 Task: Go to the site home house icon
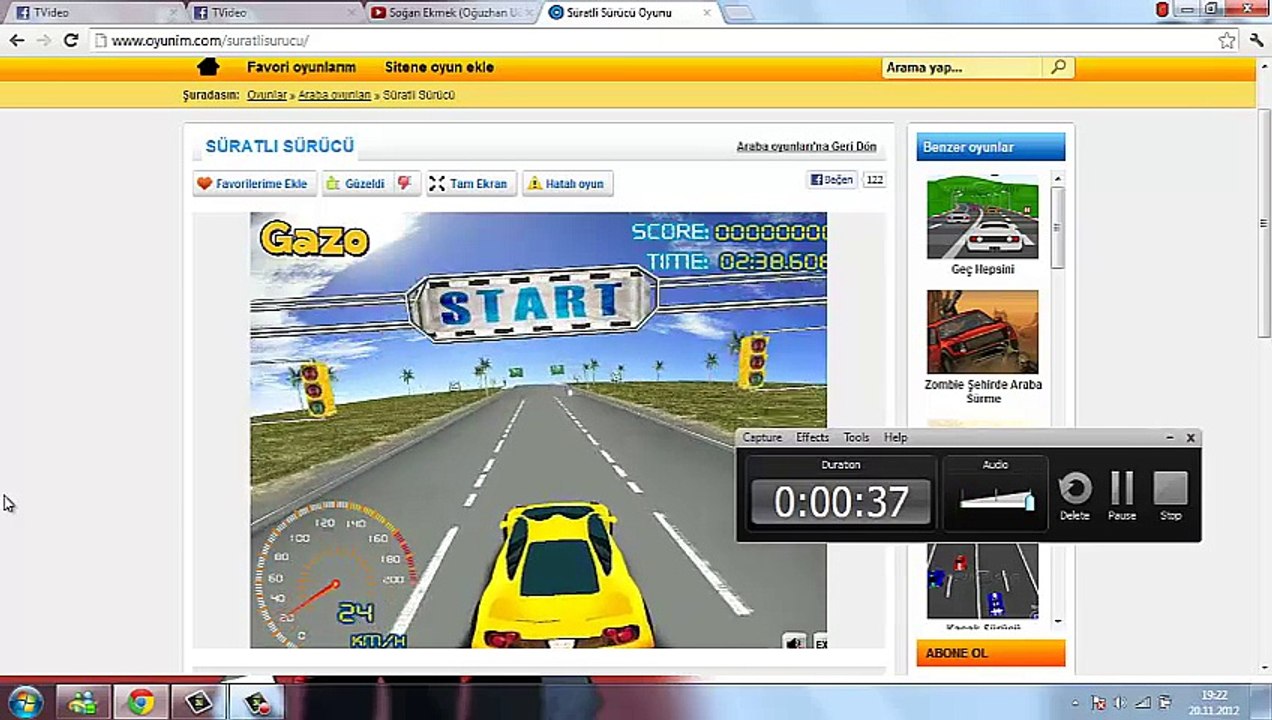click(208, 67)
